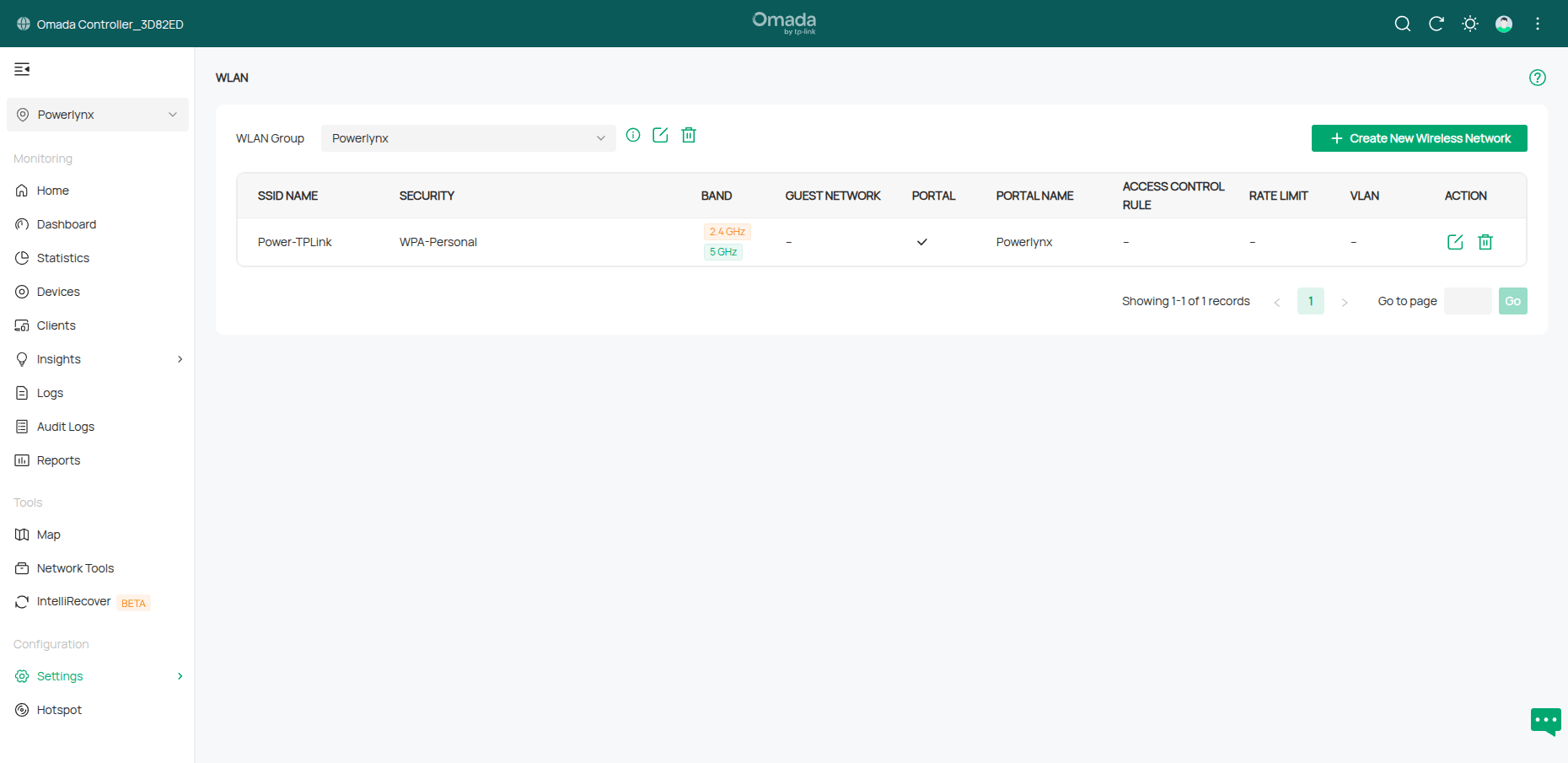The image size is (1568, 763).
Task: Delete the Power-TPLink SSID
Action: click(x=1485, y=242)
